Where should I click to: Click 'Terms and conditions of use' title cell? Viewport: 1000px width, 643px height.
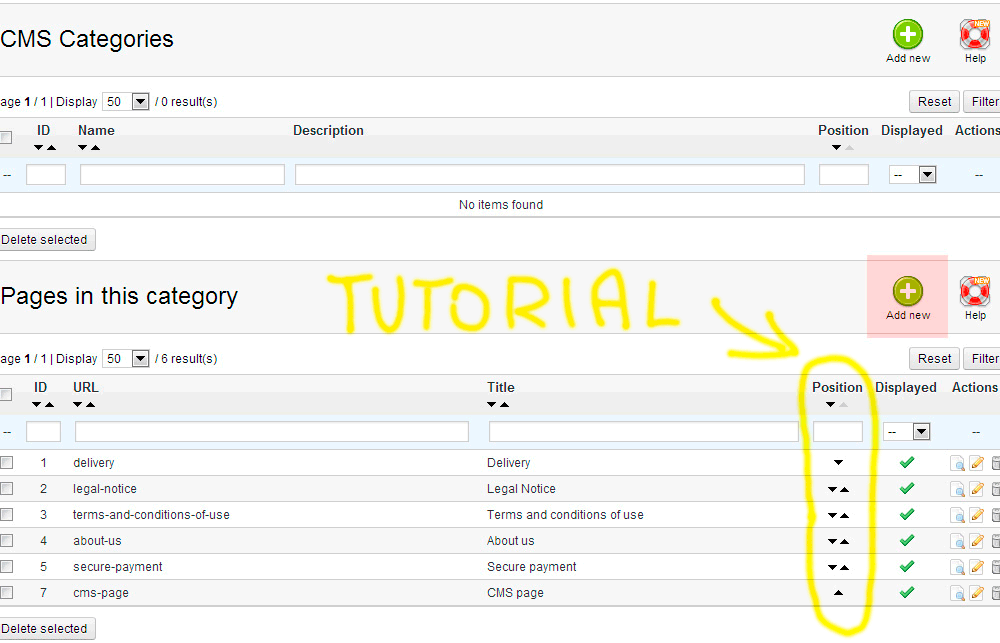(565, 515)
